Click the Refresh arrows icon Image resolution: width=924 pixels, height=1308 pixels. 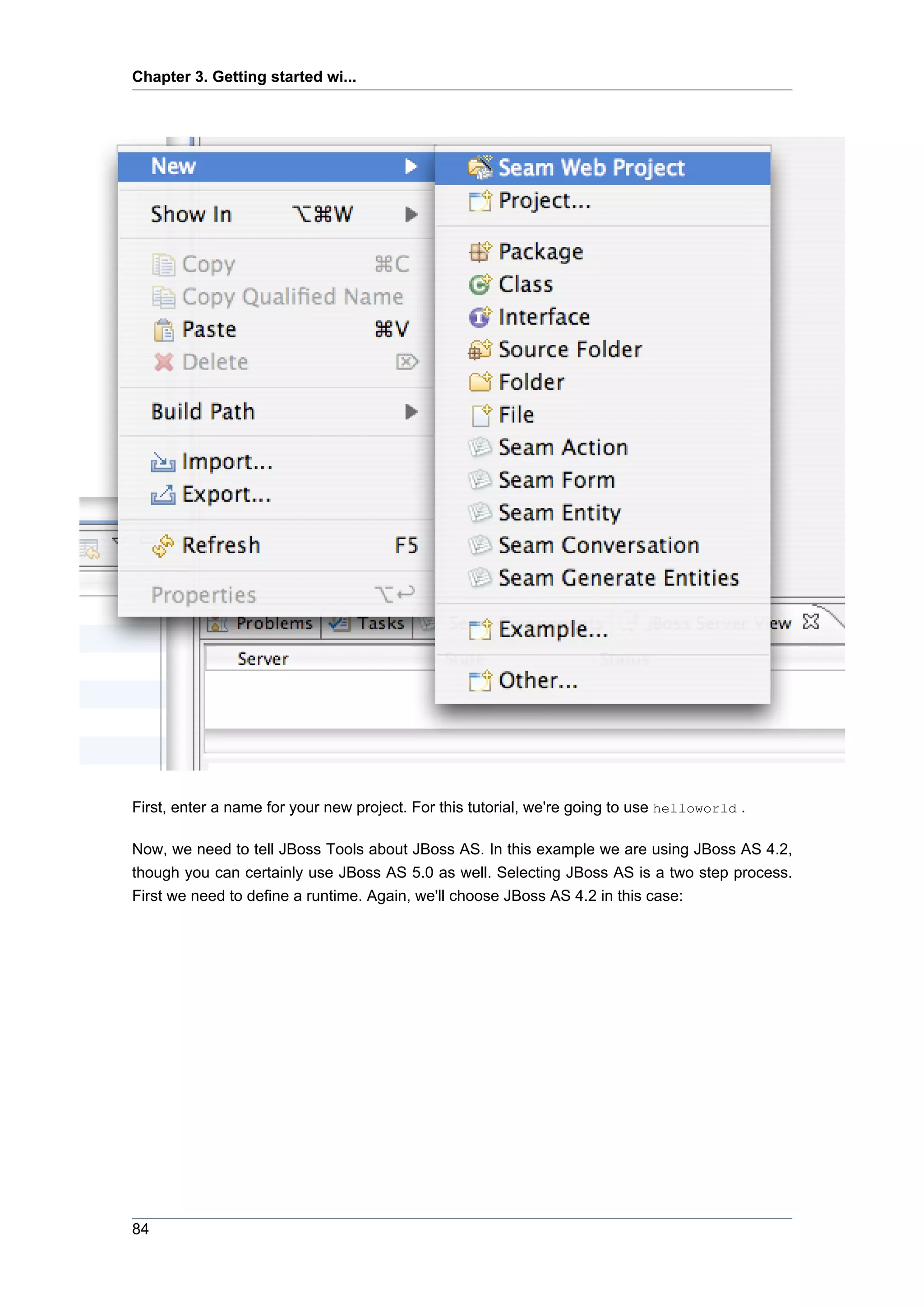coord(163,546)
